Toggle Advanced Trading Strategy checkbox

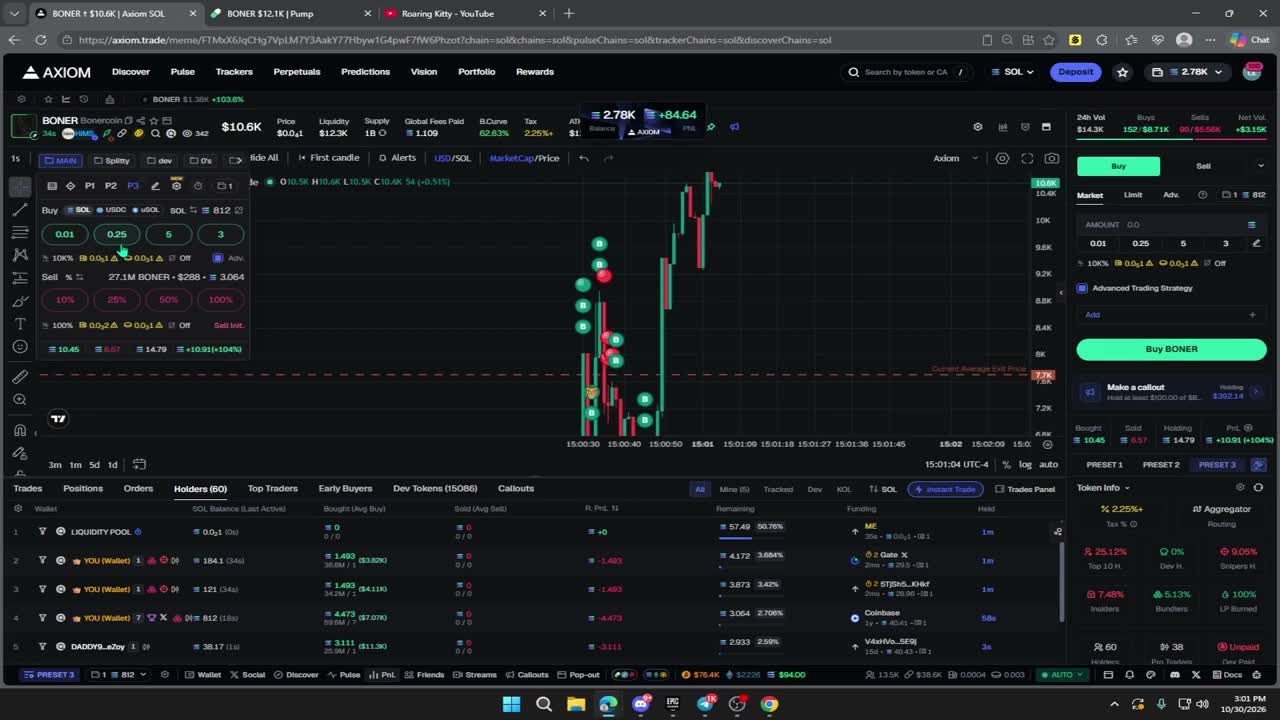(1082, 288)
